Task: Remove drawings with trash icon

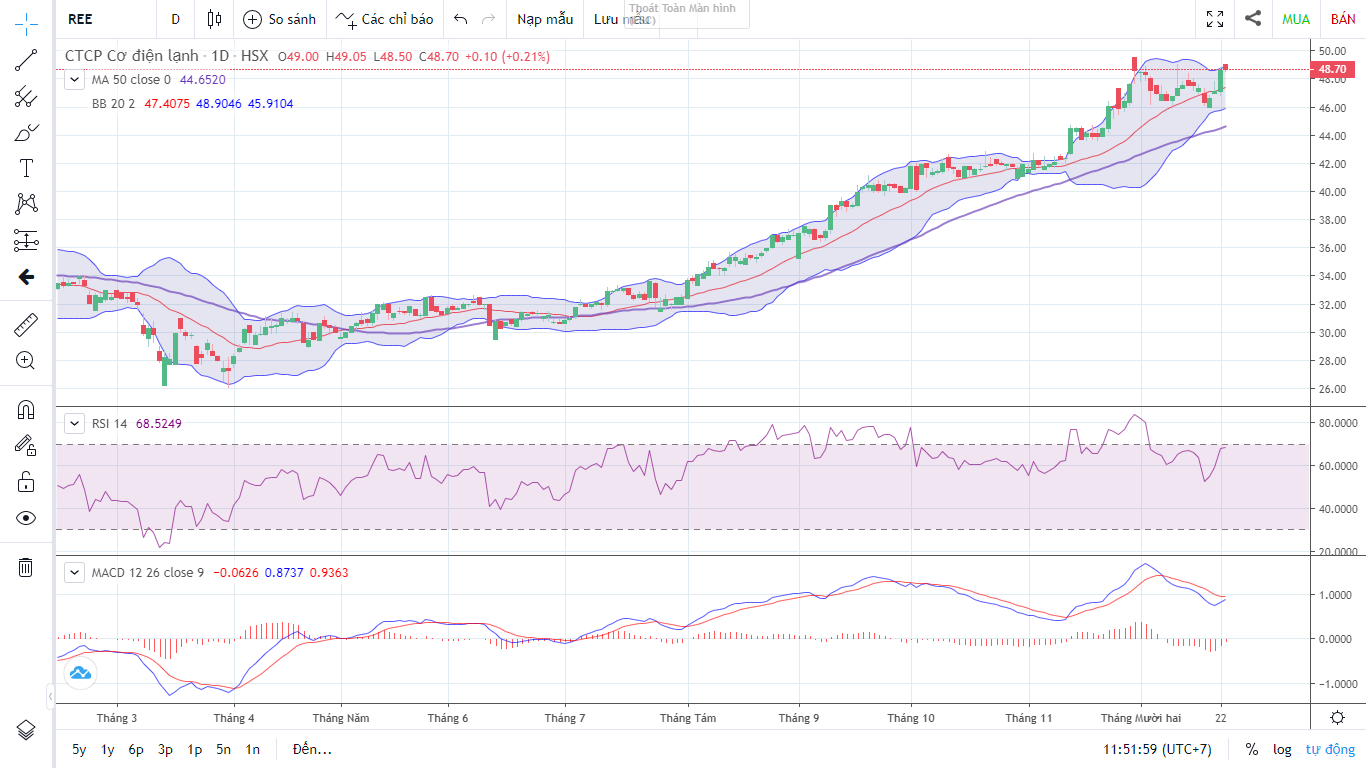Action: click(26, 567)
